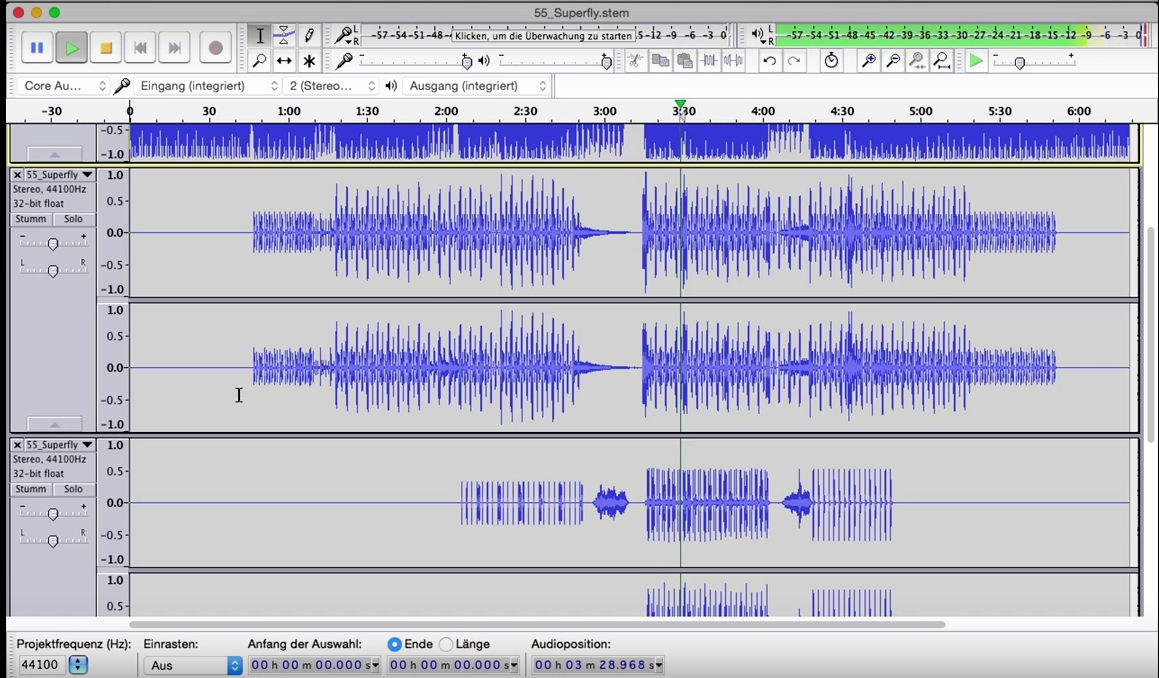Mute first track with Stumm button

[30, 219]
